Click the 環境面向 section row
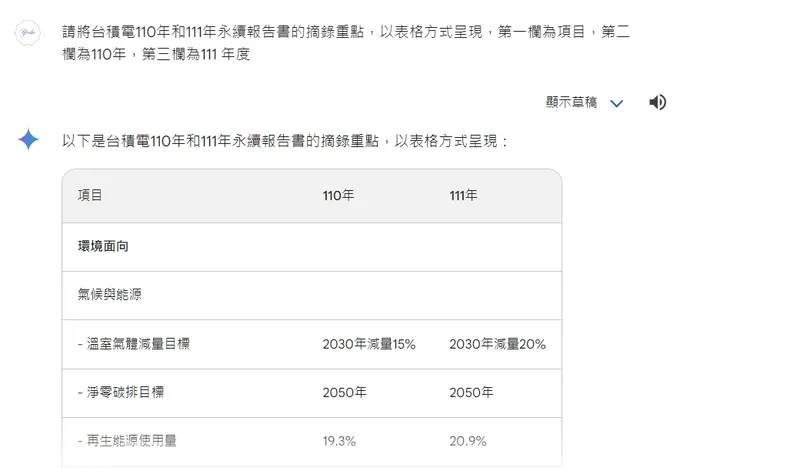The image size is (800, 468). coord(103,246)
